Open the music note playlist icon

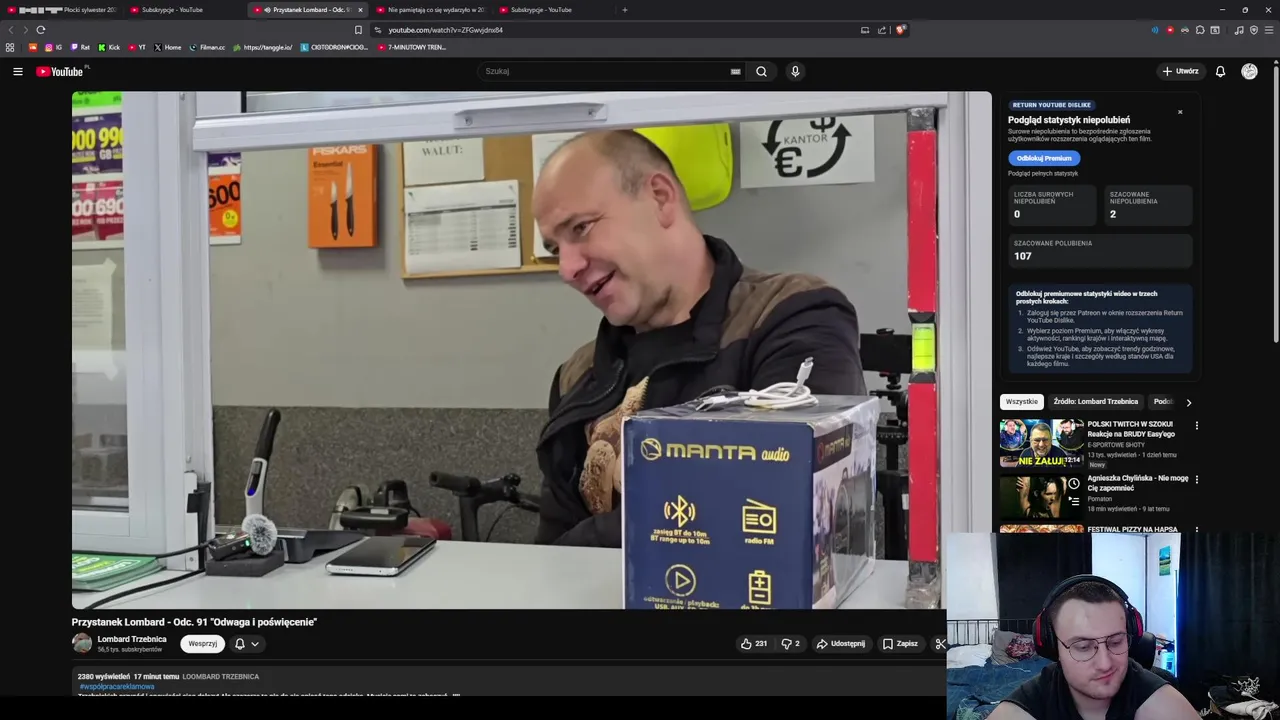click(1239, 30)
